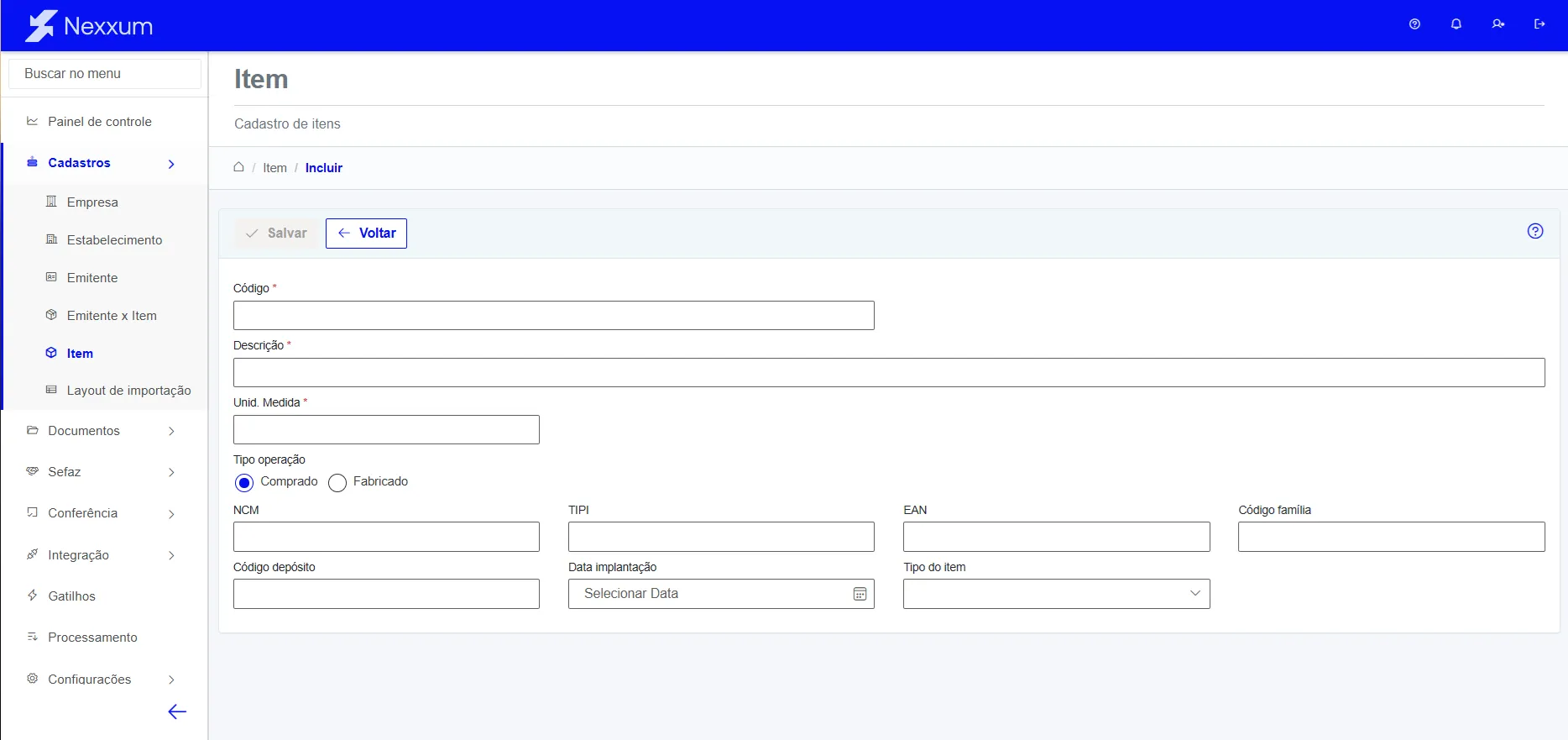Open the calendar icon in Data implantação
Screen dimensions: 1568x740
pyautogui.click(x=860, y=594)
